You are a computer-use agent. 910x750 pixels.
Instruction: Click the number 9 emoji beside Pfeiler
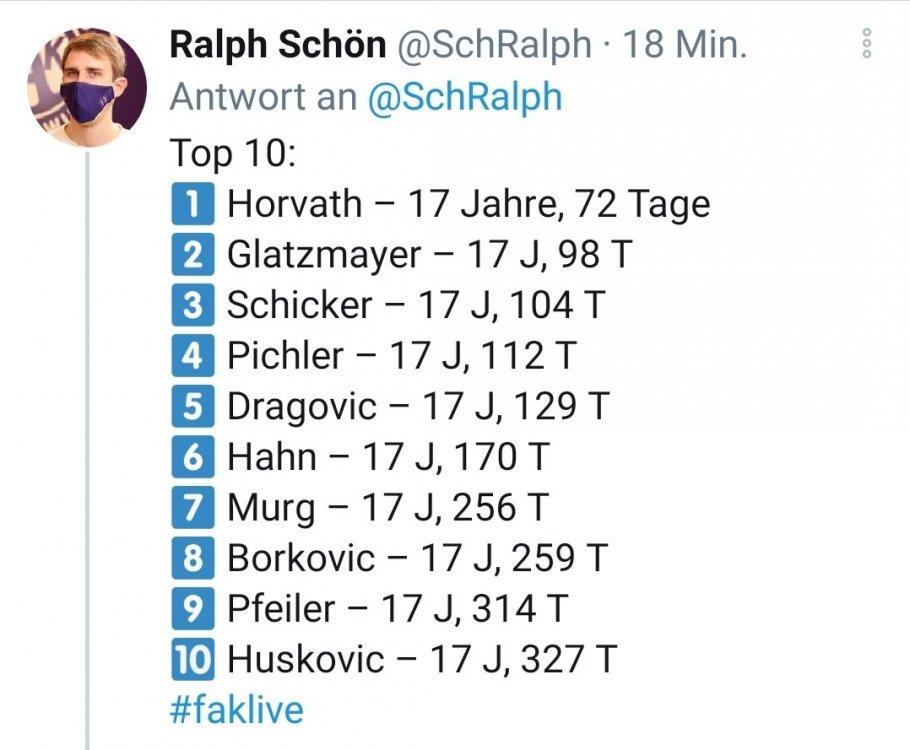click(x=193, y=608)
